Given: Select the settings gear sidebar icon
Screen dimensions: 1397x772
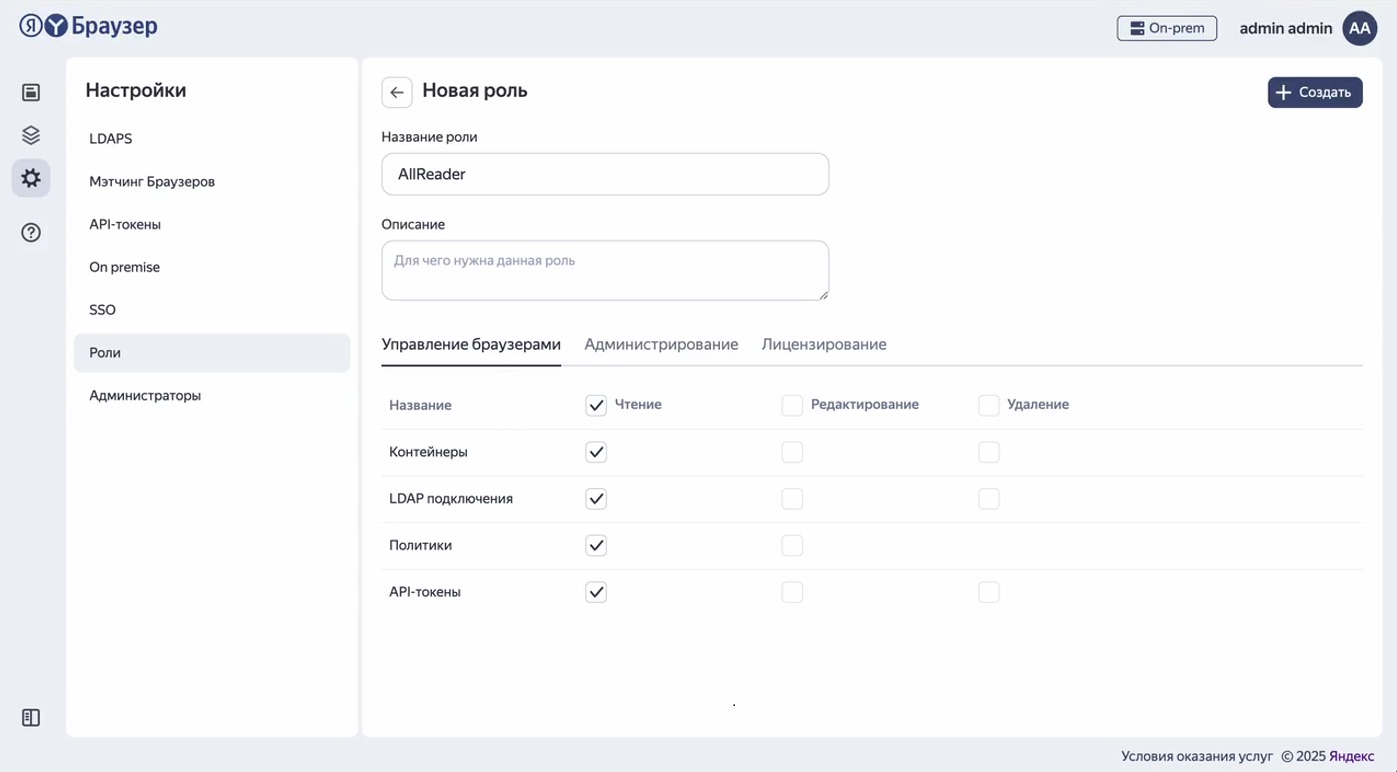Looking at the screenshot, I should (31, 178).
